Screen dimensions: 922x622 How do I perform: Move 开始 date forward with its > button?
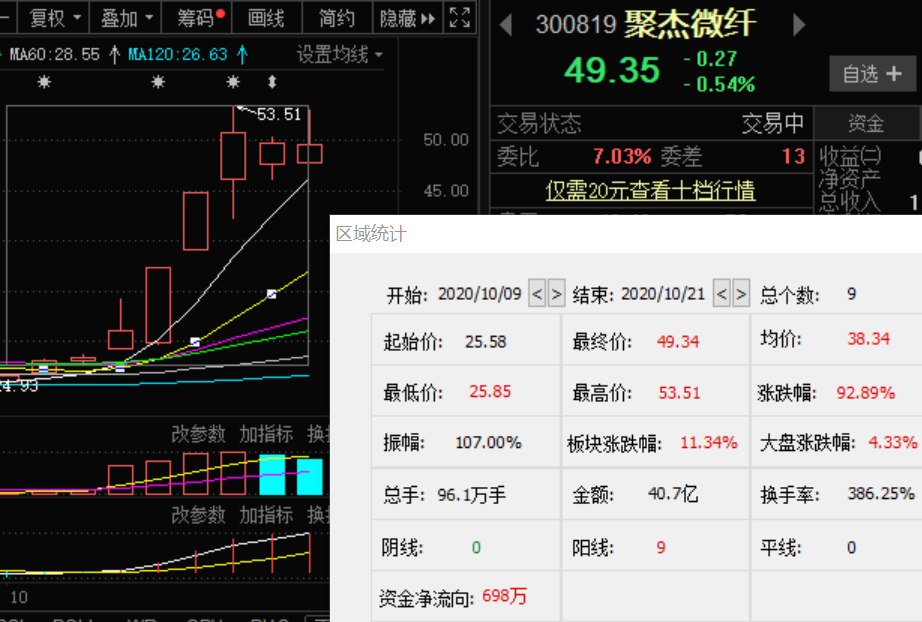pyautogui.click(x=556, y=293)
